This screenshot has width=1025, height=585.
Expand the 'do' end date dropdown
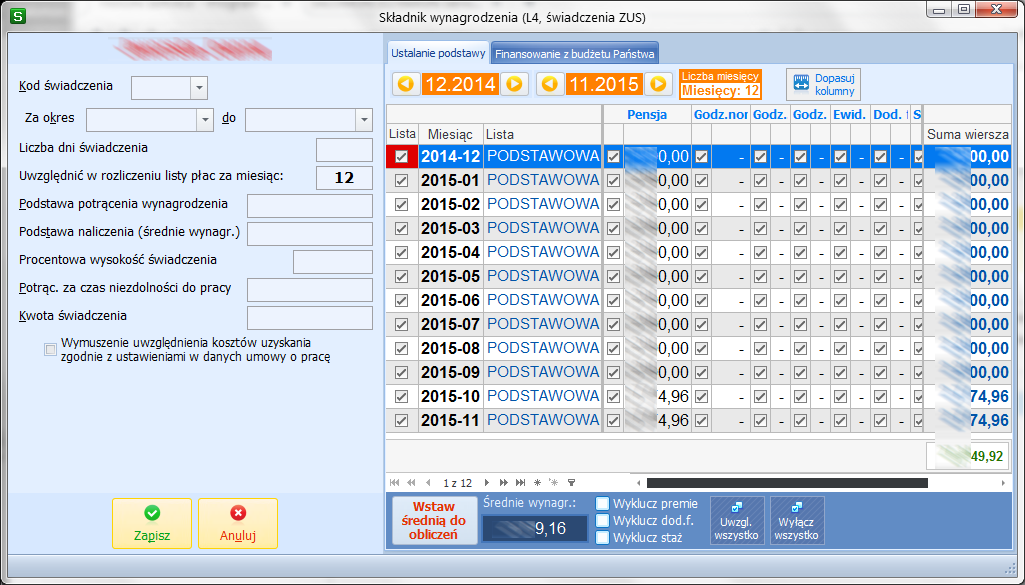click(364, 120)
